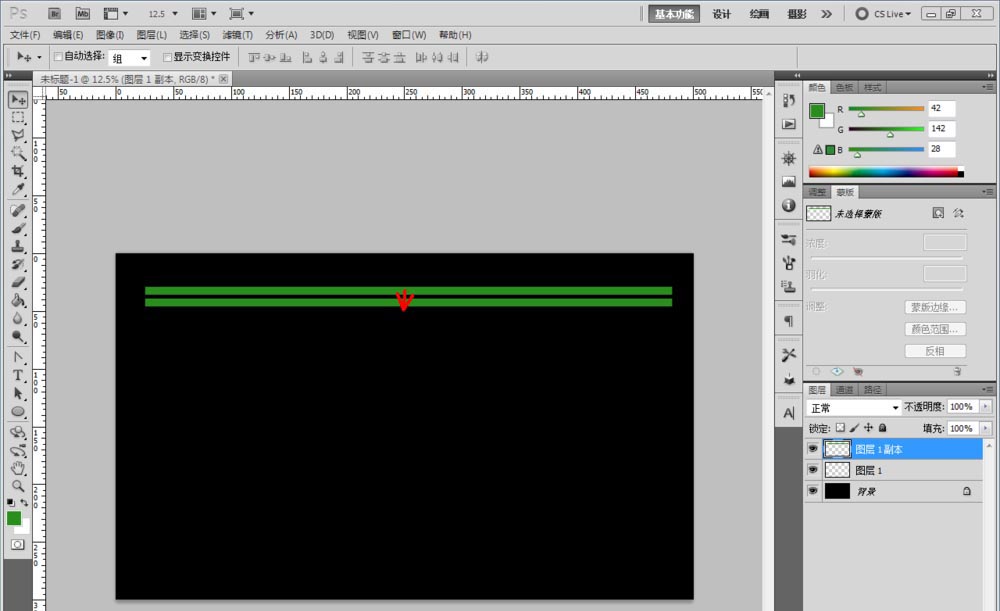Open the Info panel icon
This screenshot has width=1000, height=611.
pyautogui.click(x=789, y=205)
